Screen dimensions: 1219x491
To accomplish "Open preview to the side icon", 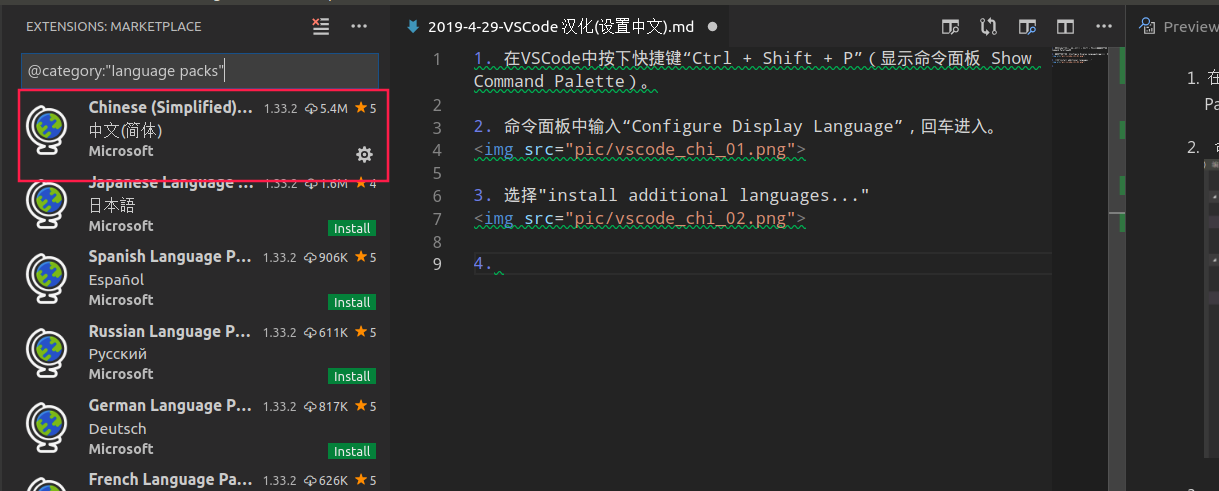I will [x=1028, y=27].
